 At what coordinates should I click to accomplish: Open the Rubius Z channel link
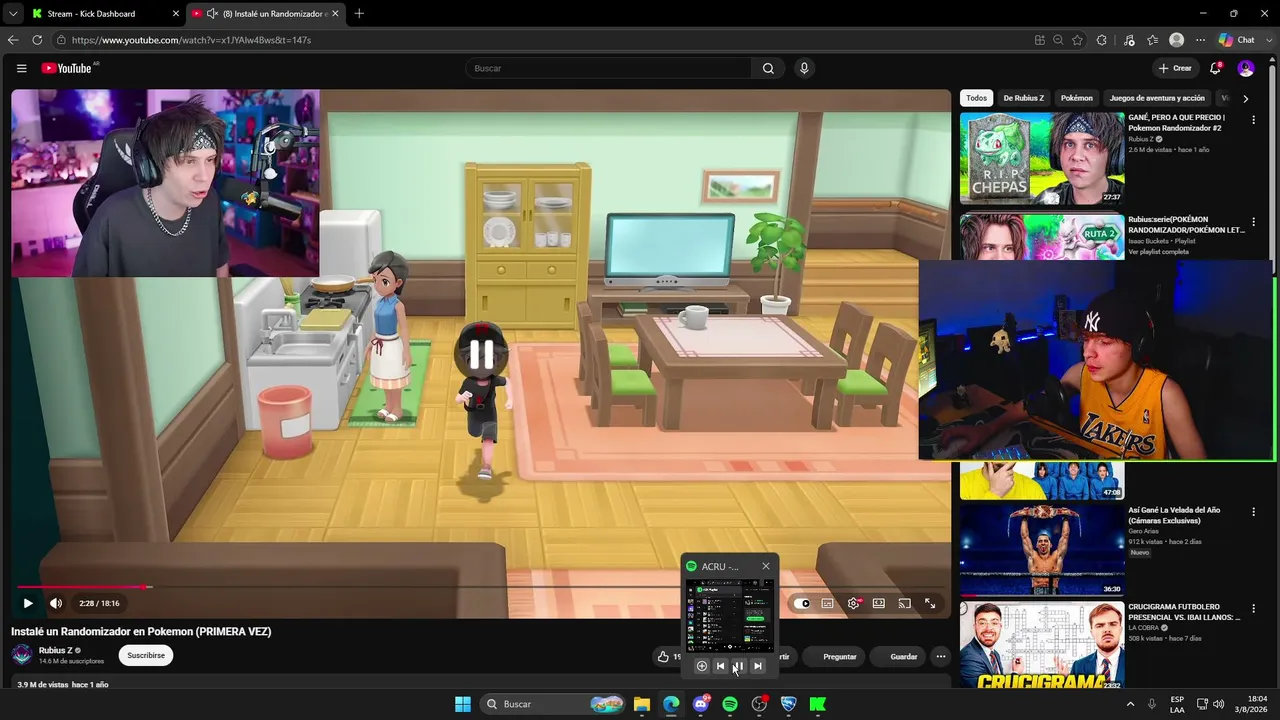[56, 650]
